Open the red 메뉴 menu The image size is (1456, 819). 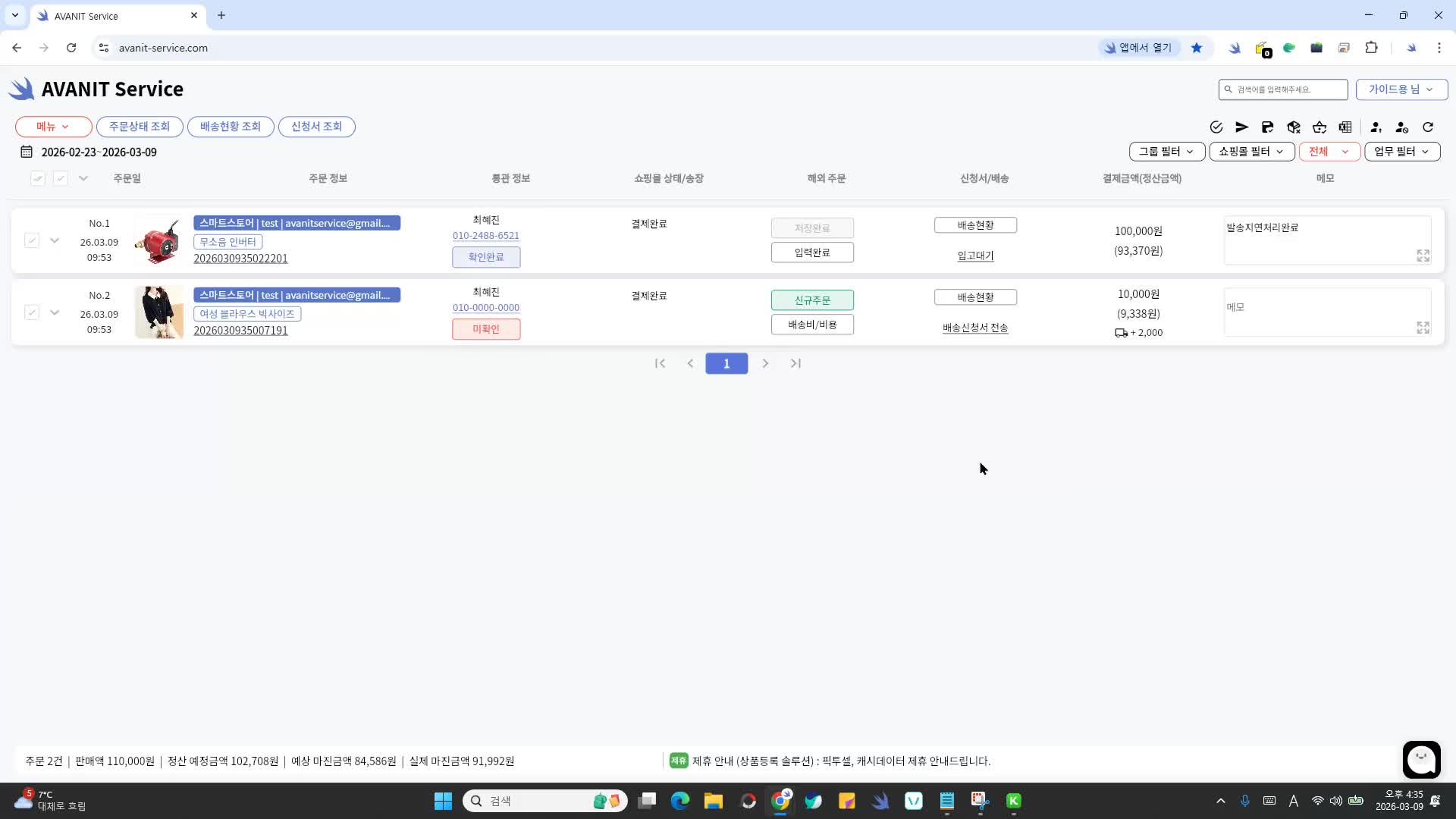[53, 127]
